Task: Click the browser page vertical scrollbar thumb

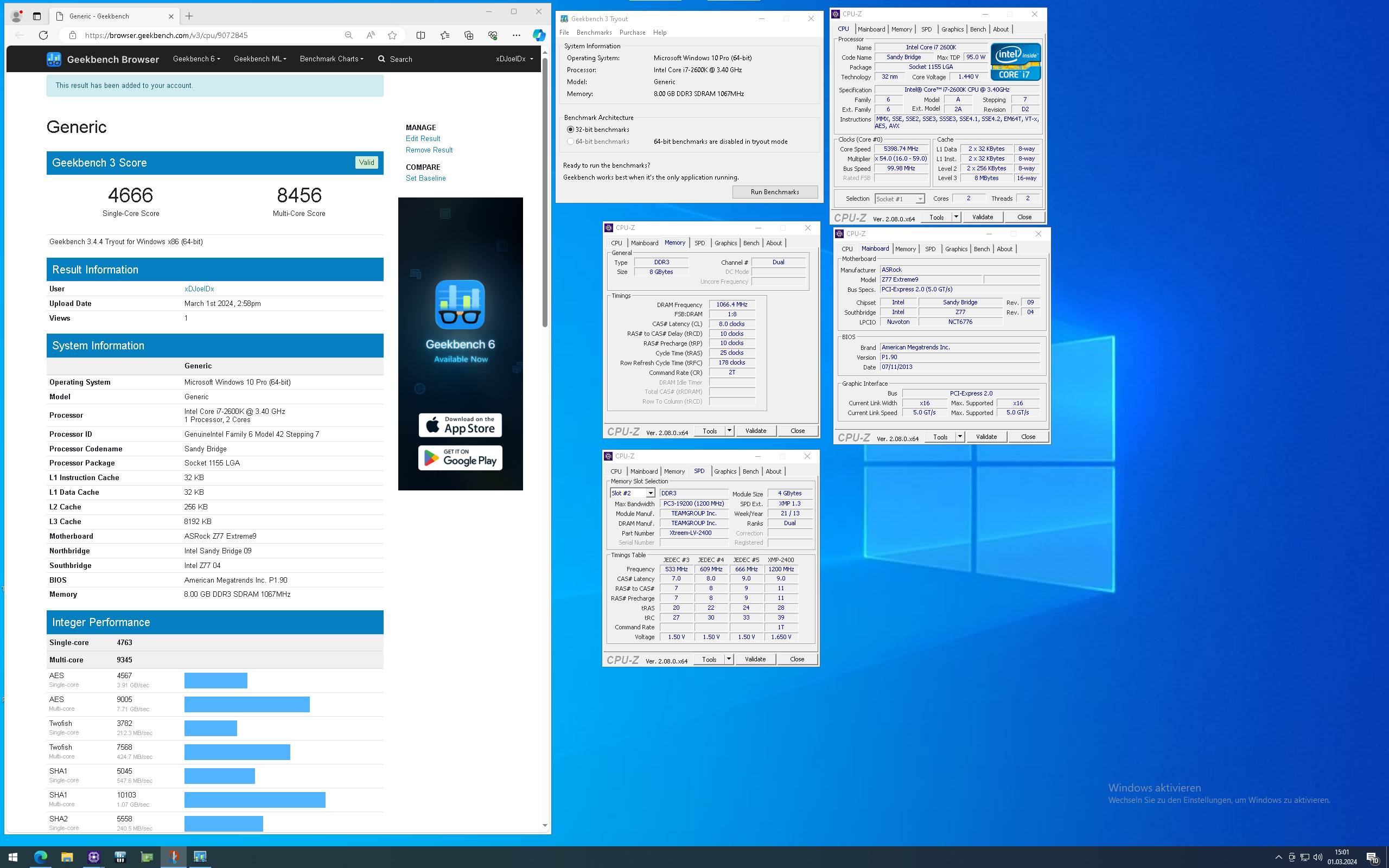Action: tap(545, 192)
